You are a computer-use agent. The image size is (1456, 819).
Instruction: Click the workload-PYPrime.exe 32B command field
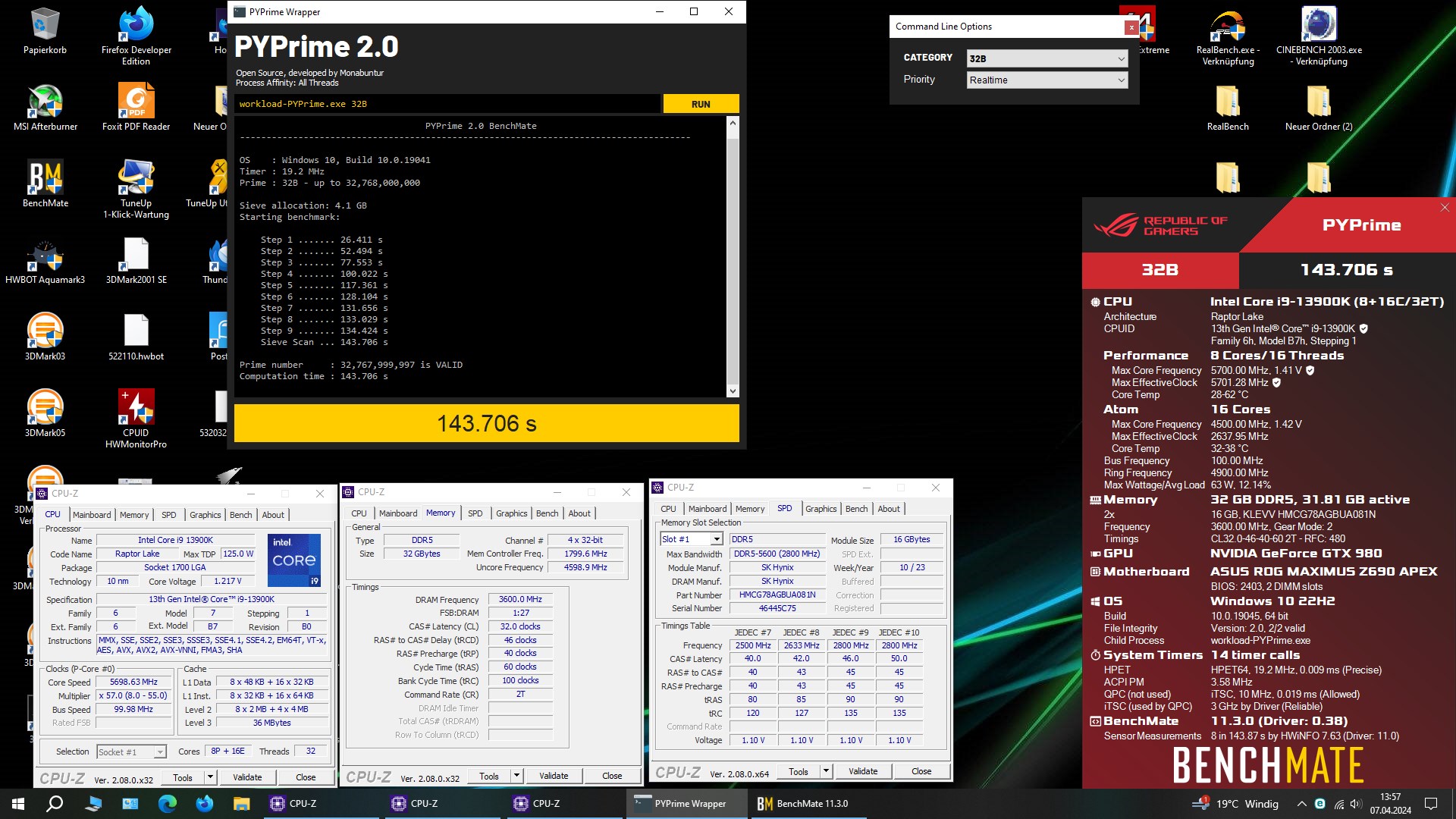coord(447,104)
